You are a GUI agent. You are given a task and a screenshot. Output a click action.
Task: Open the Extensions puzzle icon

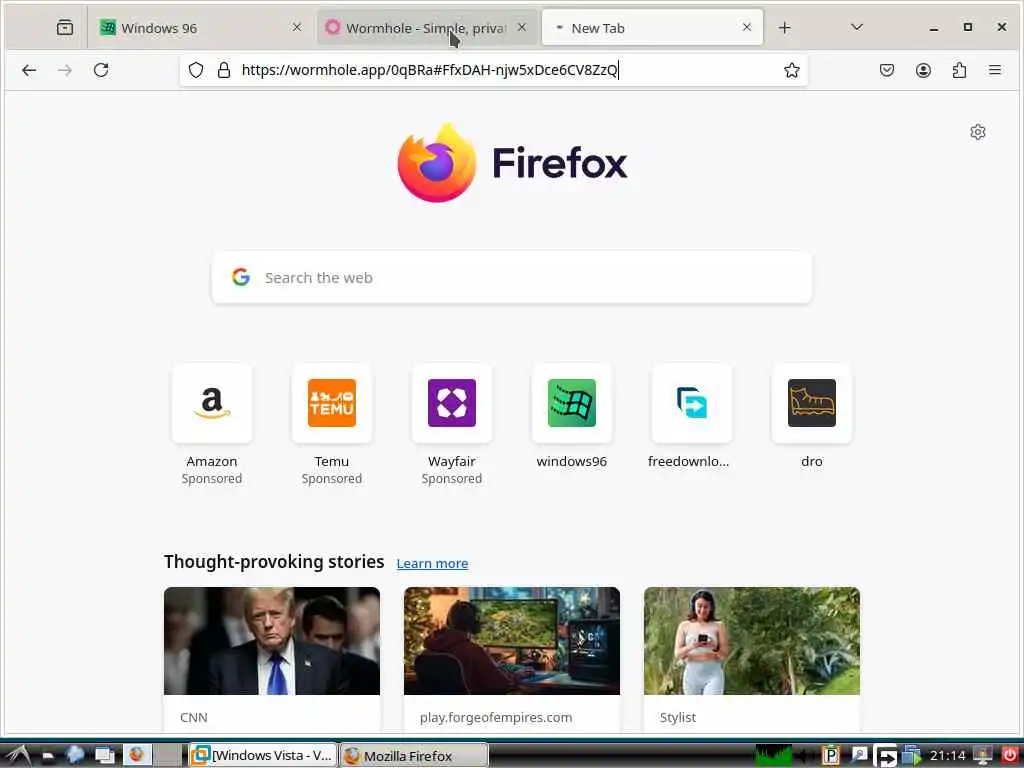coord(959,70)
